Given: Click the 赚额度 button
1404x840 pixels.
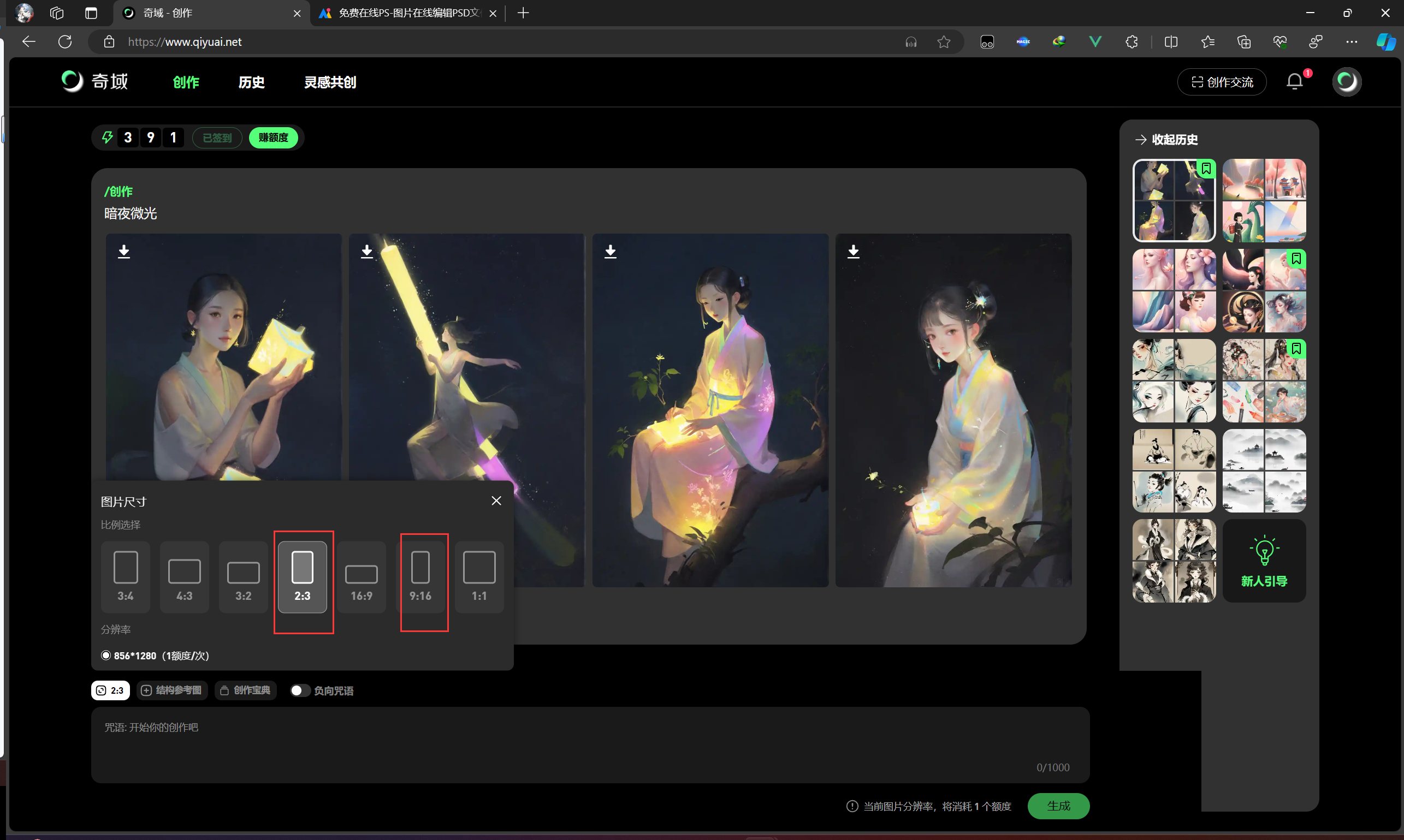Looking at the screenshot, I should point(274,138).
